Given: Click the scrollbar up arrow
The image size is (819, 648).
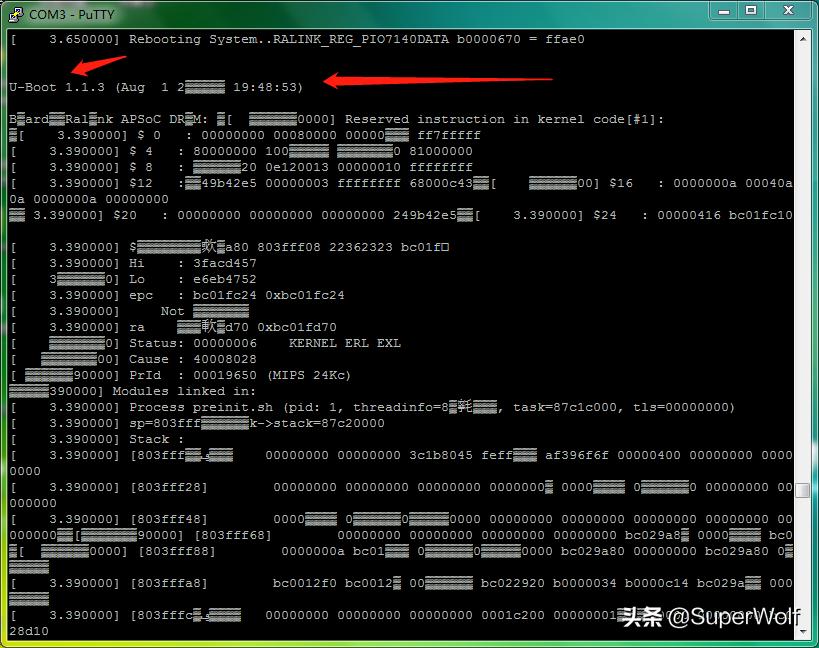Looking at the screenshot, I should click(802, 39).
